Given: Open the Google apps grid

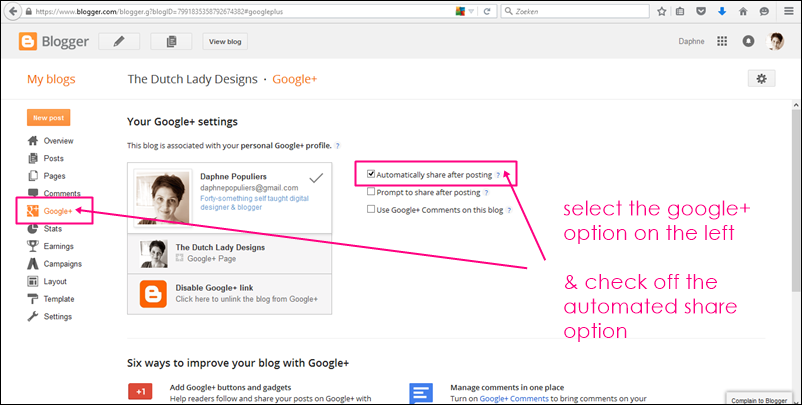Looking at the screenshot, I should coord(722,41).
